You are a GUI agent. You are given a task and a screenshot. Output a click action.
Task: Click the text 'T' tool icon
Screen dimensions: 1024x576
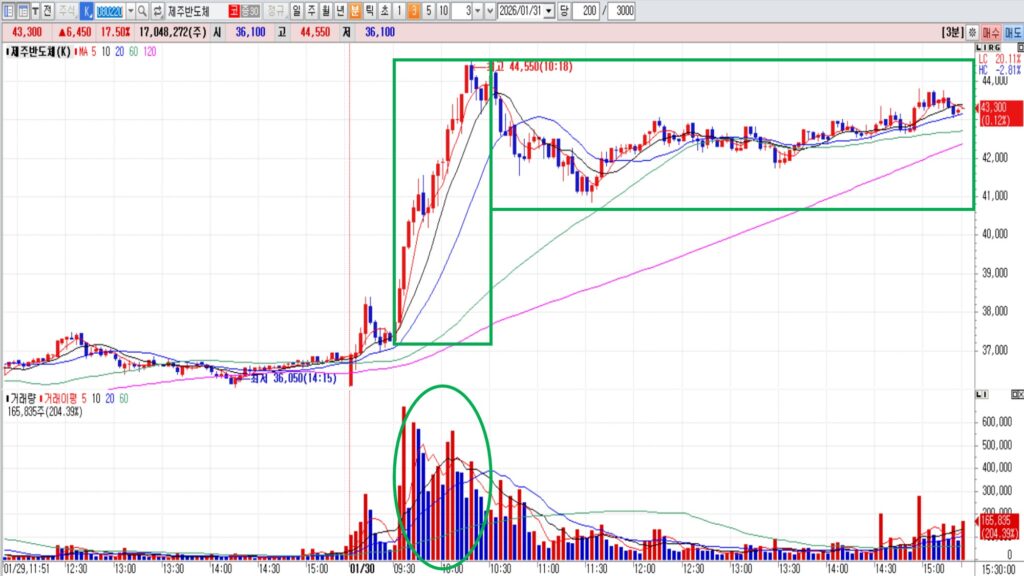tap(36, 10)
